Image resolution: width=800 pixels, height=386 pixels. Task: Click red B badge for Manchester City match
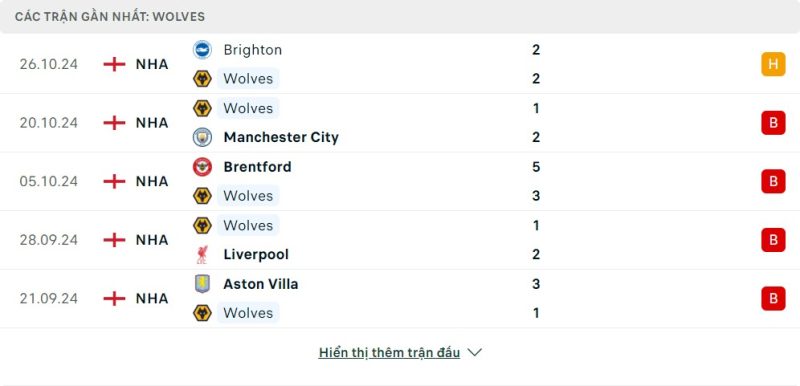click(773, 123)
